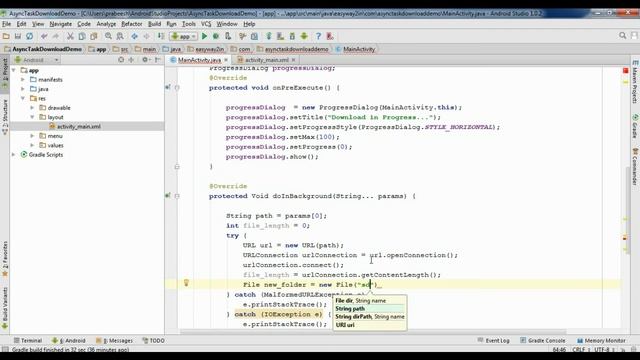Click the intention light bulb in gutter

(186, 282)
